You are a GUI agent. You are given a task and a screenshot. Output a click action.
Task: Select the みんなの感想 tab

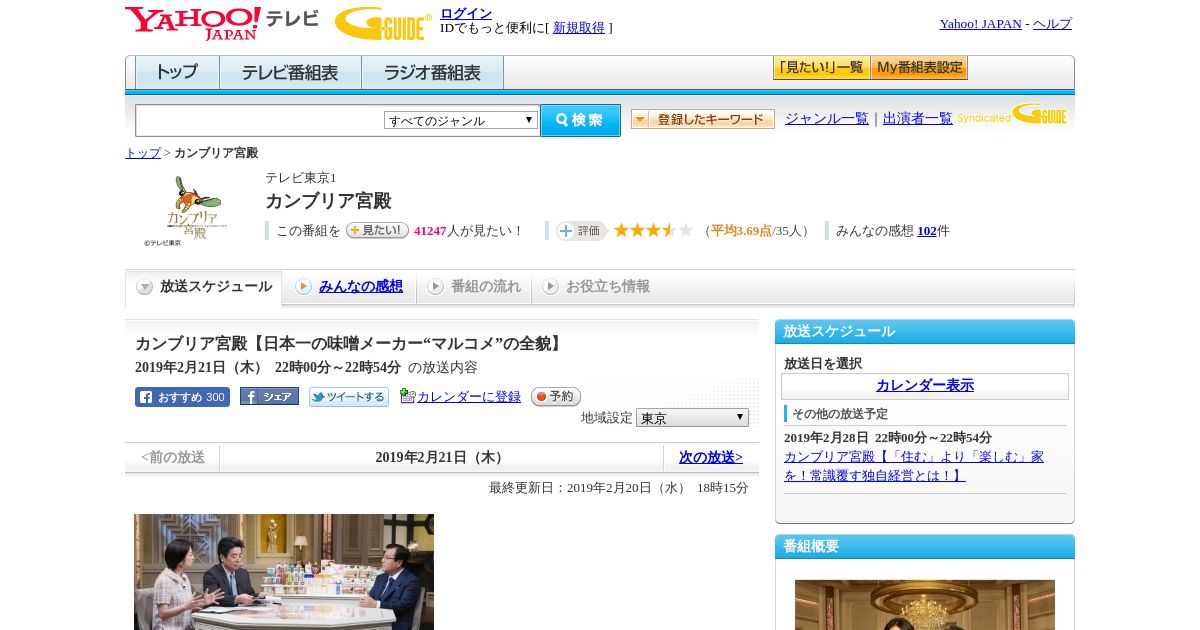click(x=349, y=287)
